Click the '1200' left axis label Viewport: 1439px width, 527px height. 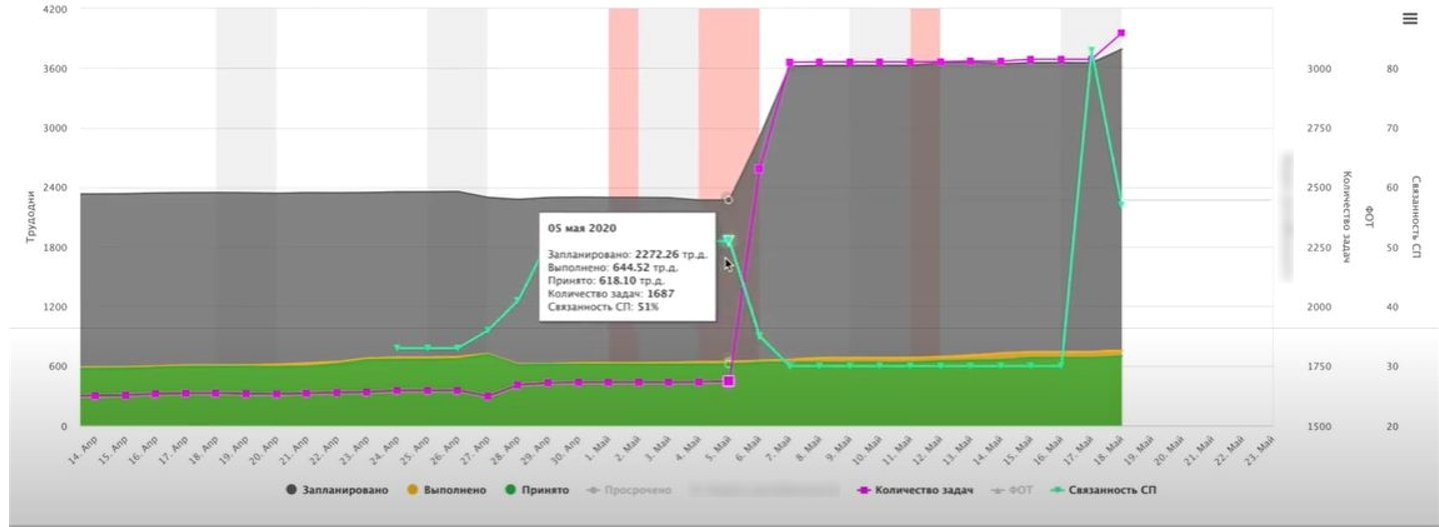point(55,307)
